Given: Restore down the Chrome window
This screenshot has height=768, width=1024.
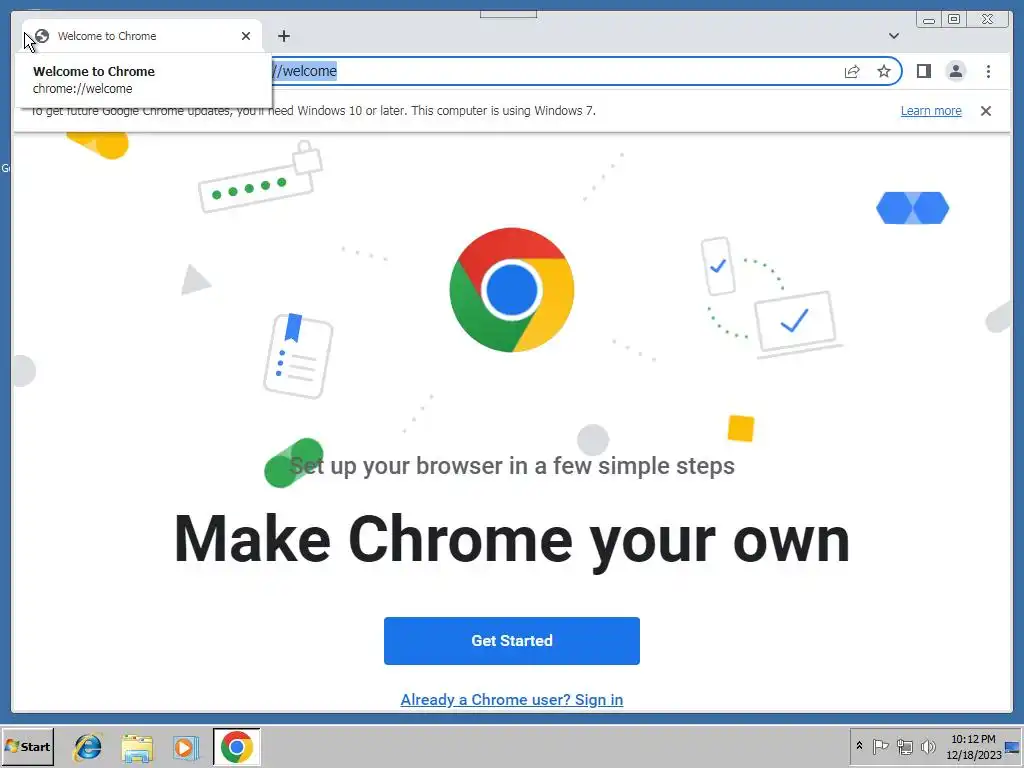Looking at the screenshot, I should [x=953, y=19].
